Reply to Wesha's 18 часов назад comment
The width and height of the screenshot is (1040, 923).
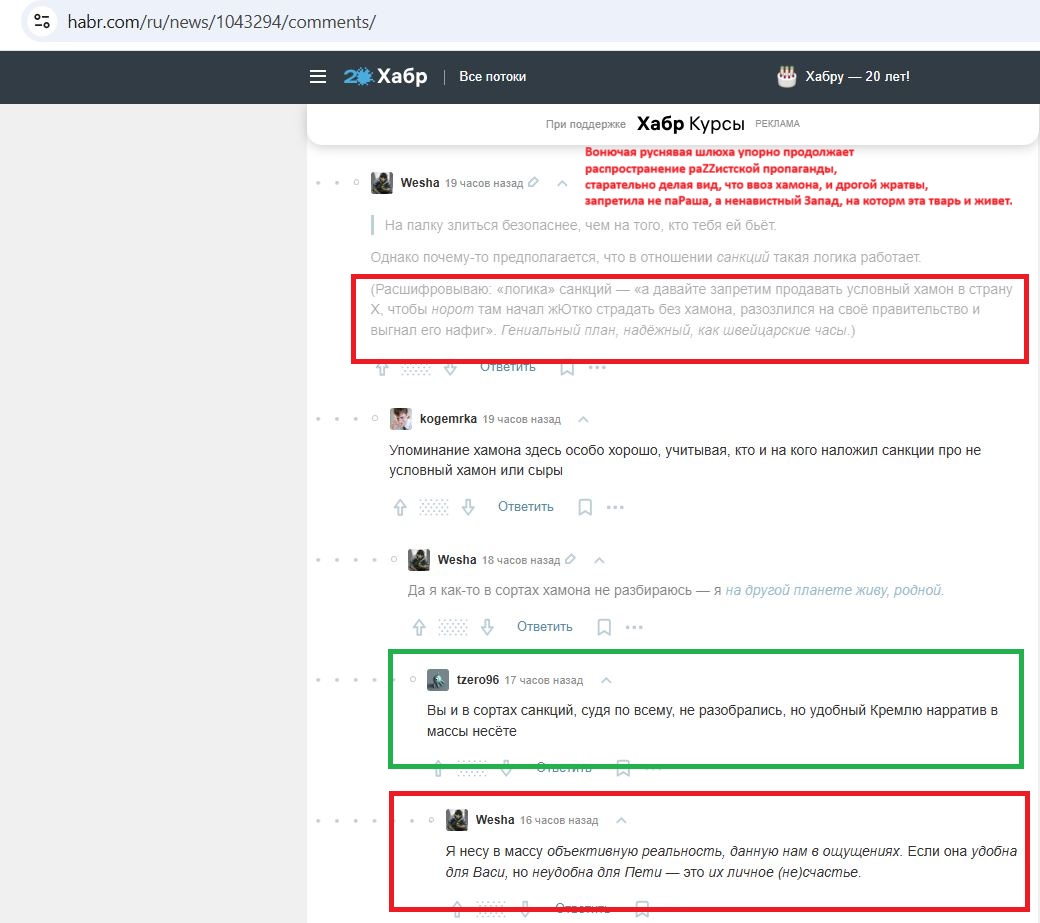click(545, 627)
